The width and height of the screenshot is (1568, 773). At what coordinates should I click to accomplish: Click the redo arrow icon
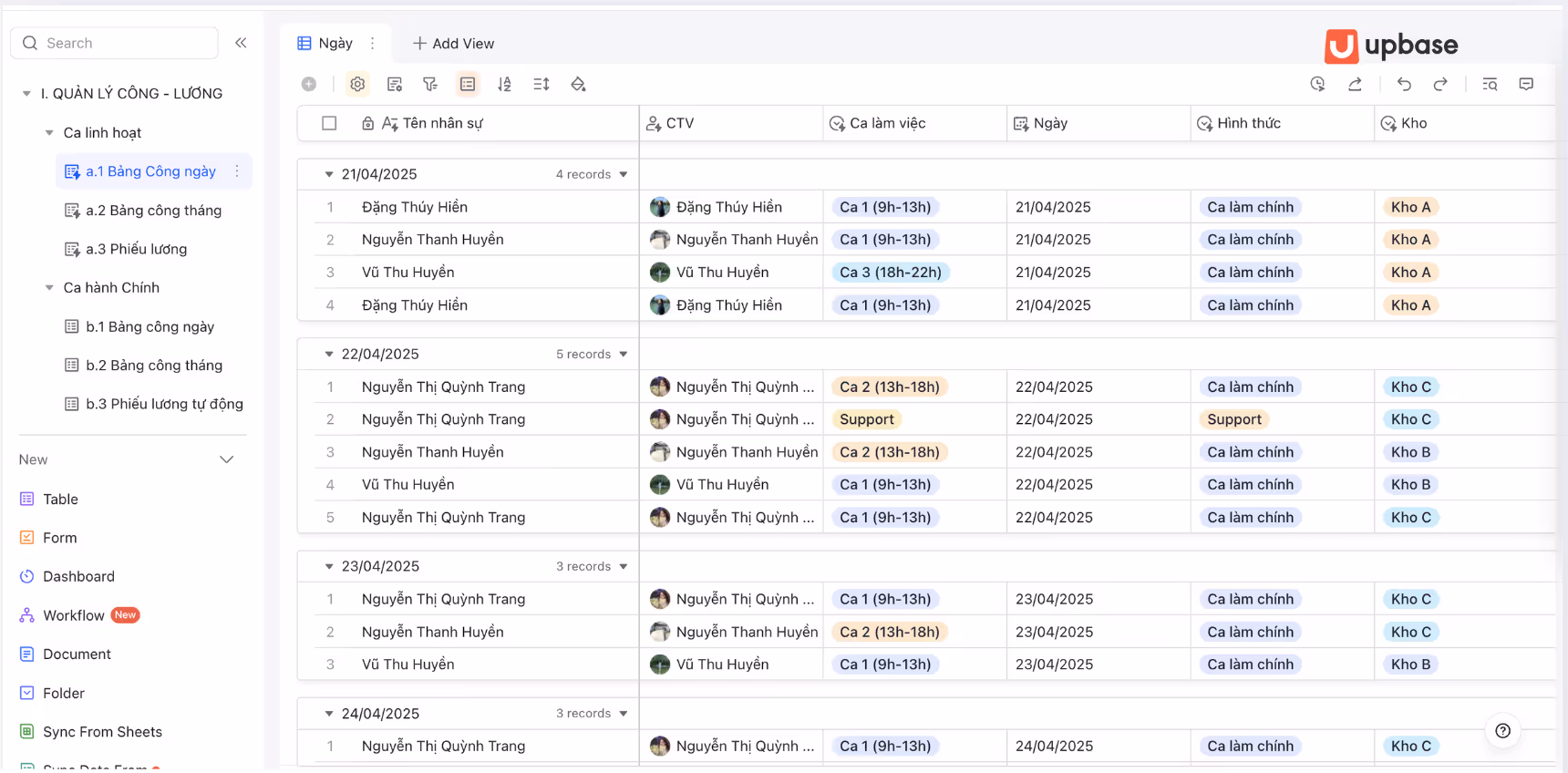coord(1440,84)
